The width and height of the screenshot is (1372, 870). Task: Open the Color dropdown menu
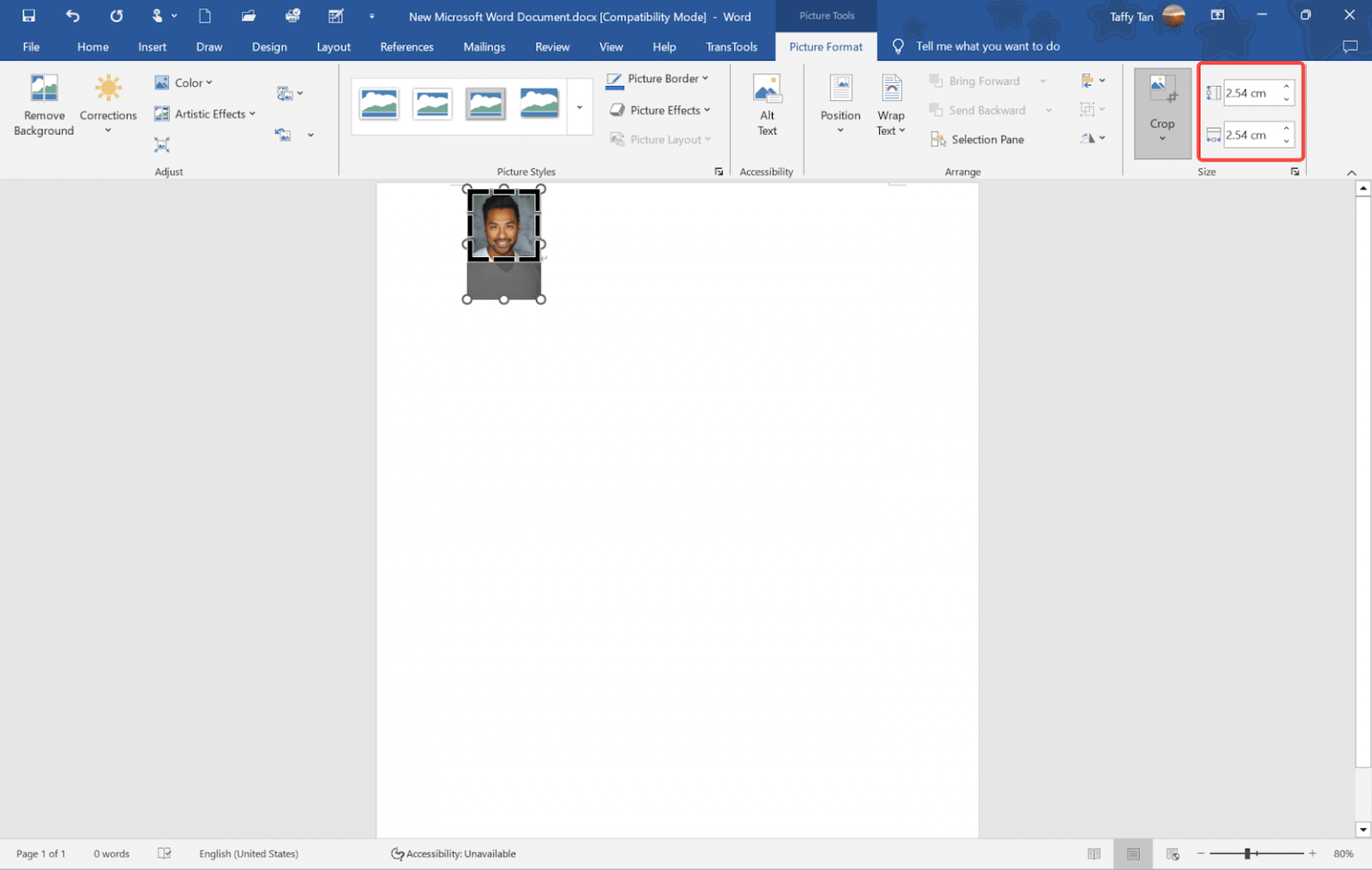(x=184, y=83)
